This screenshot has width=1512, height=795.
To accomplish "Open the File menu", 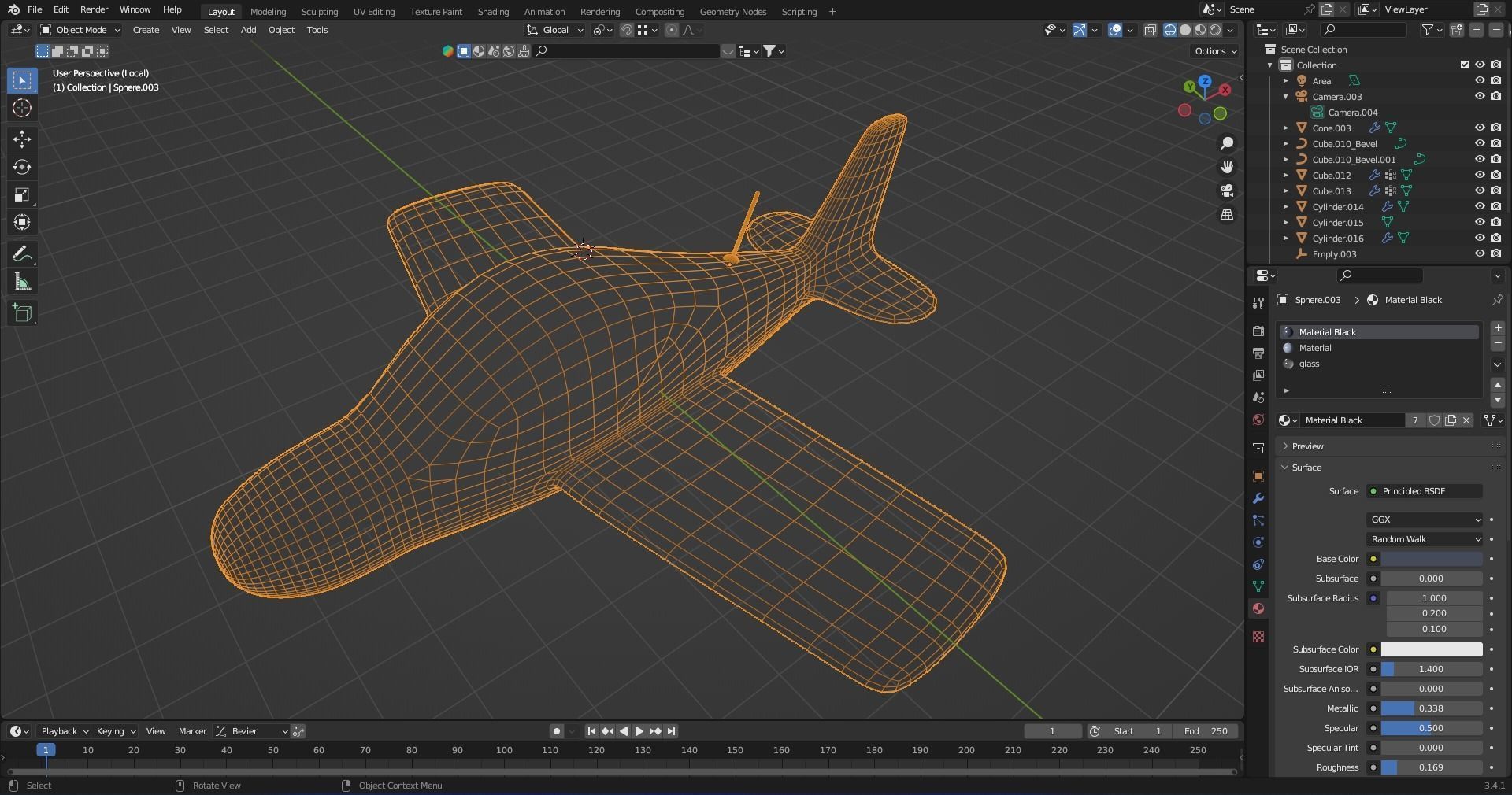I will tap(35, 9).
